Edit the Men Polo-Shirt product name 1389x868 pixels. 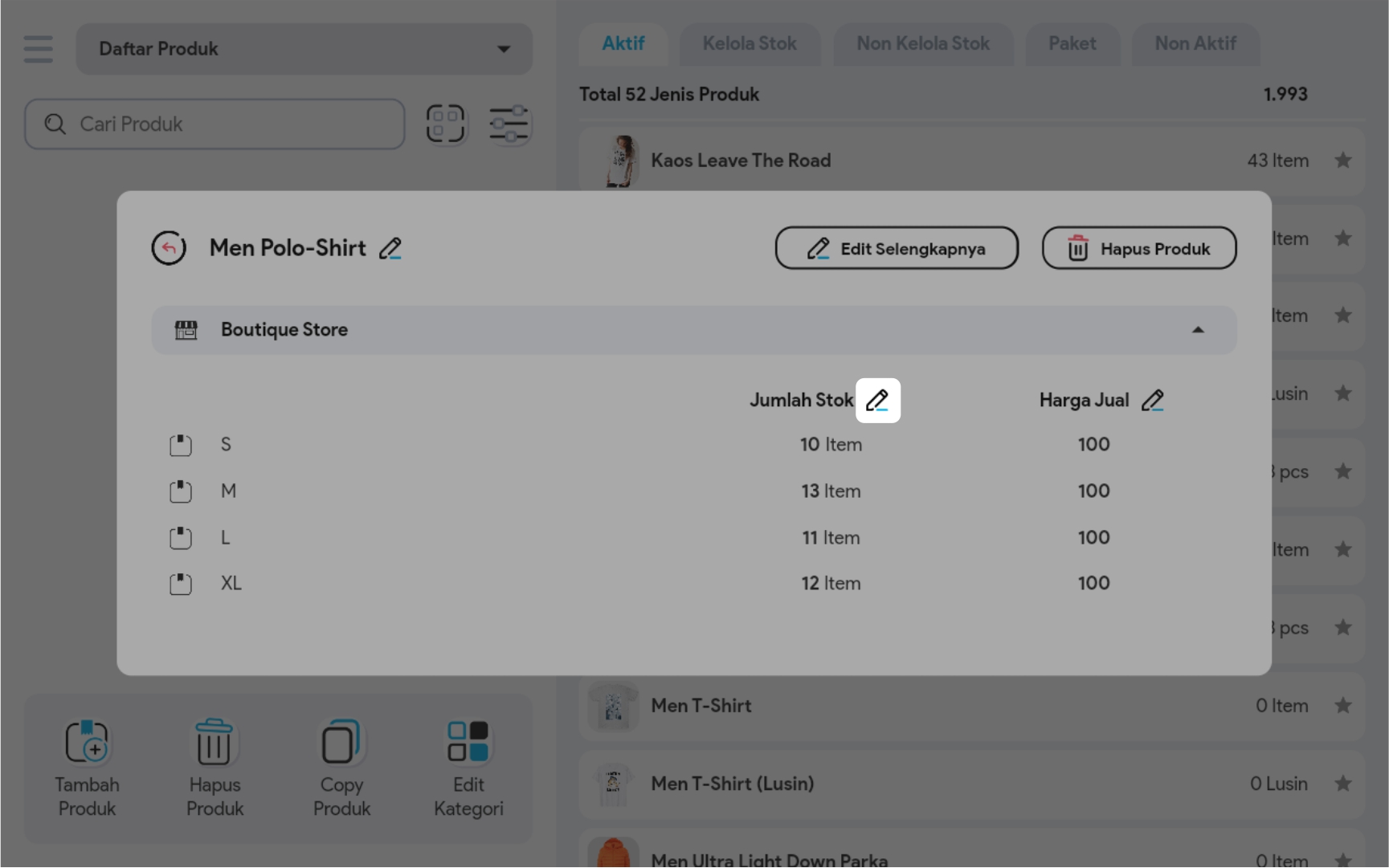pyautogui.click(x=390, y=249)
